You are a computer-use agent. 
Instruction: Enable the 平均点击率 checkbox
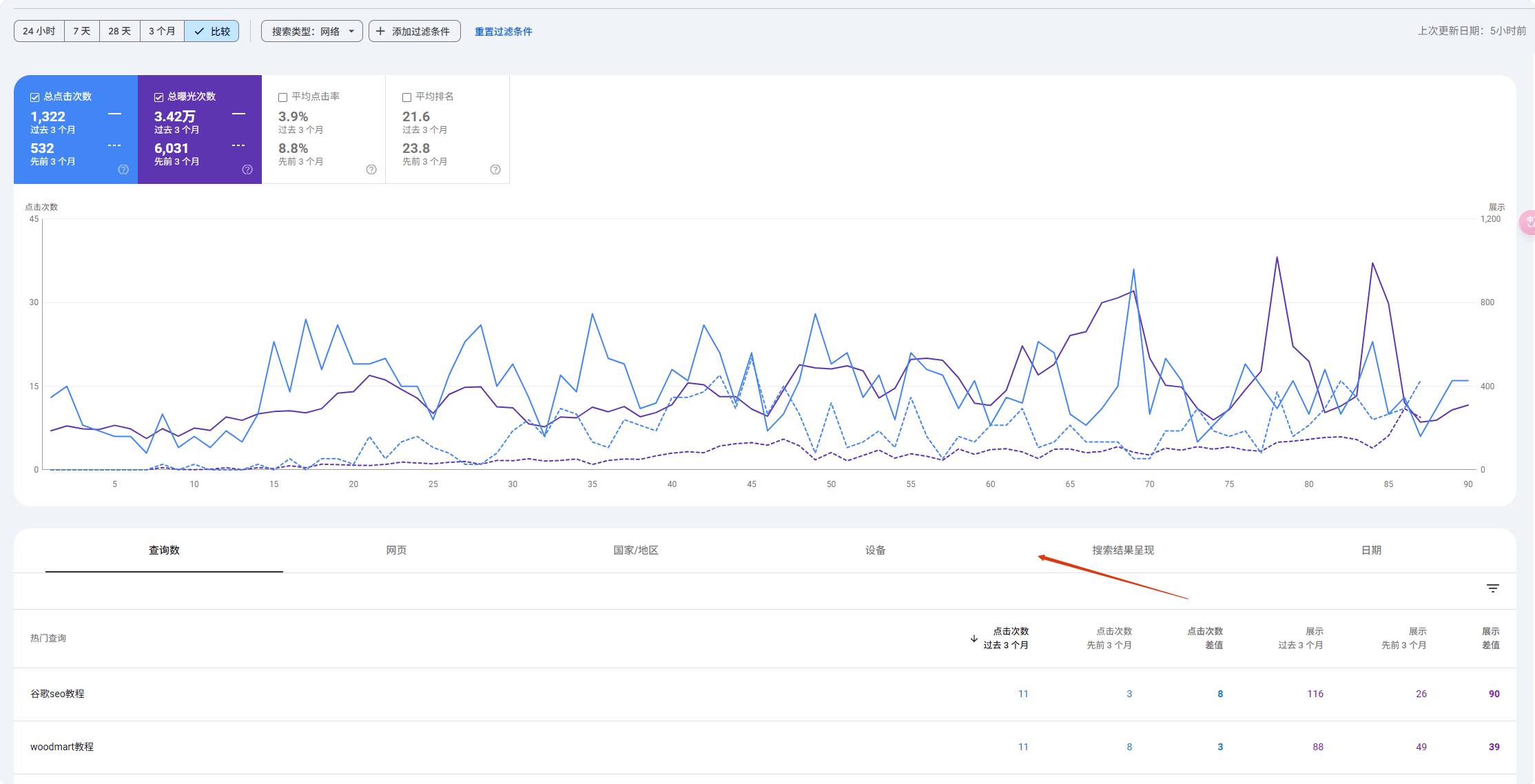click(x=282, y=97)
